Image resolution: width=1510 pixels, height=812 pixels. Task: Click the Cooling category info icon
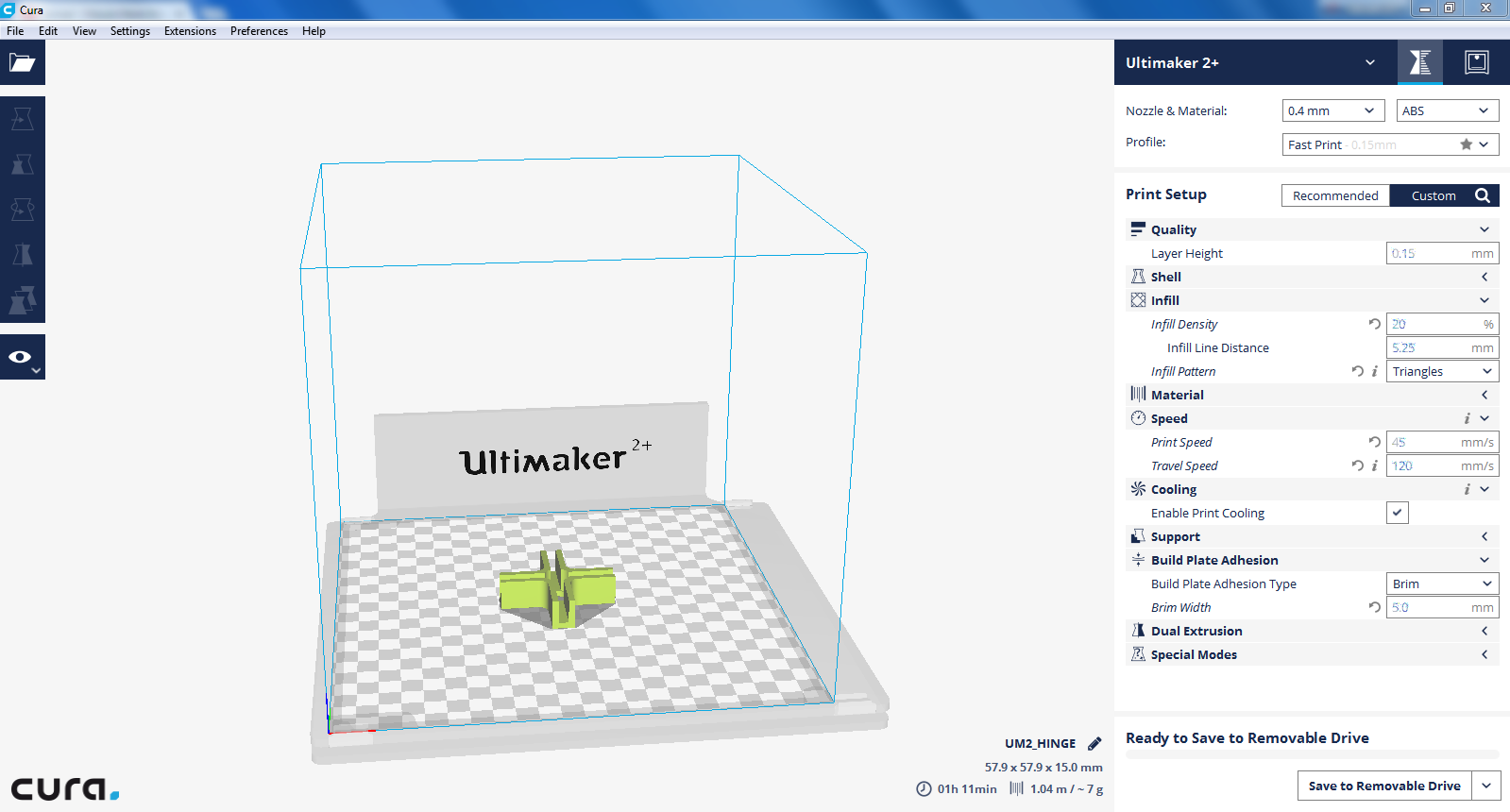1467,489
